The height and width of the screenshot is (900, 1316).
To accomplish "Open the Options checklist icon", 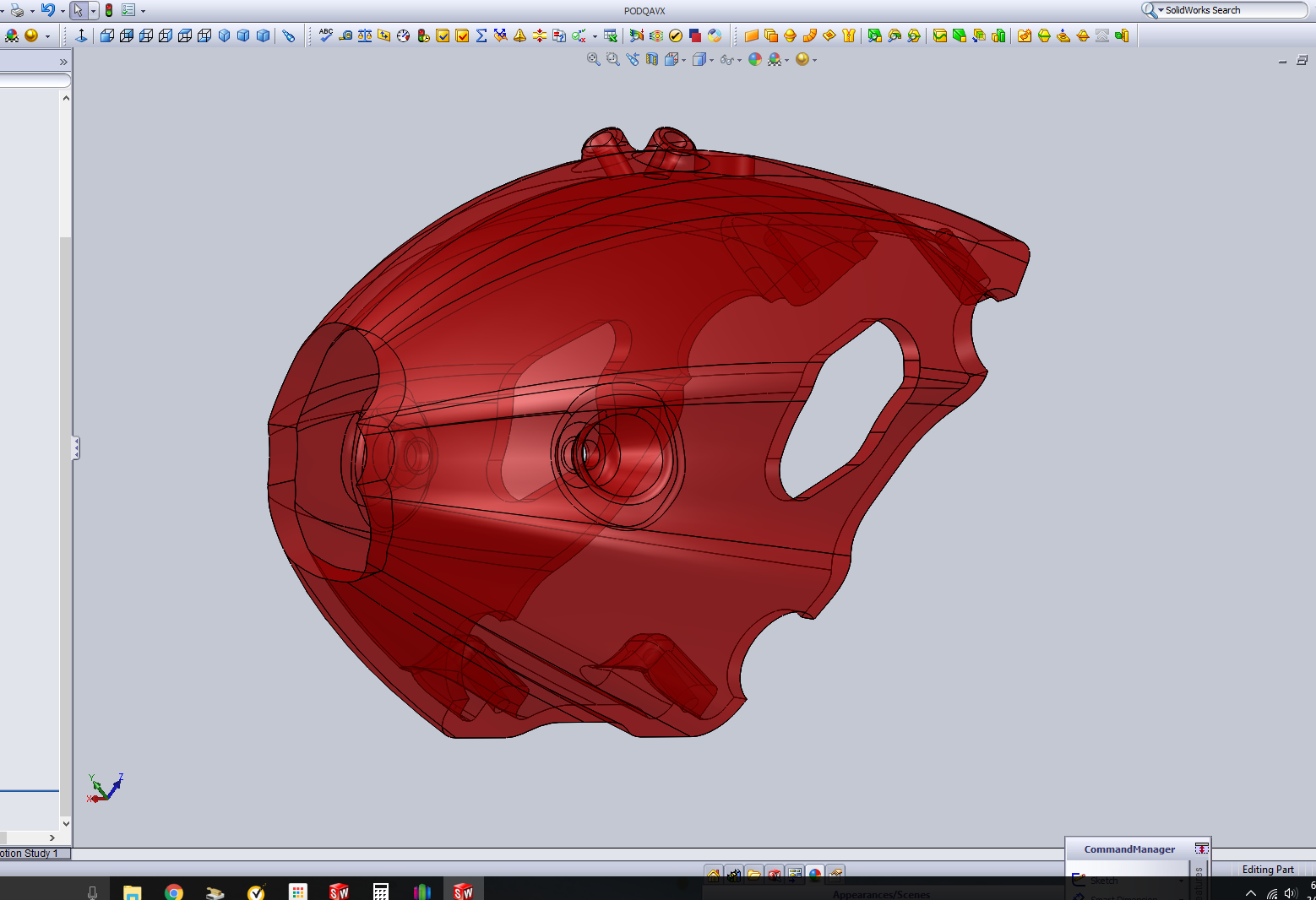I will click(128, 10).
